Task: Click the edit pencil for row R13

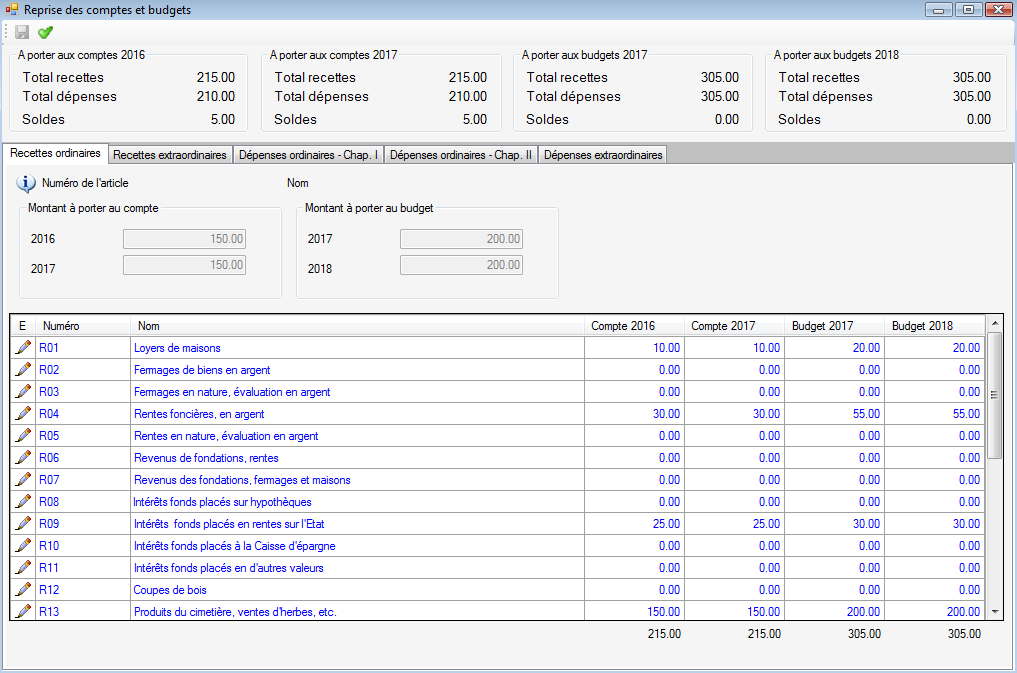Action: pos(23,611)
